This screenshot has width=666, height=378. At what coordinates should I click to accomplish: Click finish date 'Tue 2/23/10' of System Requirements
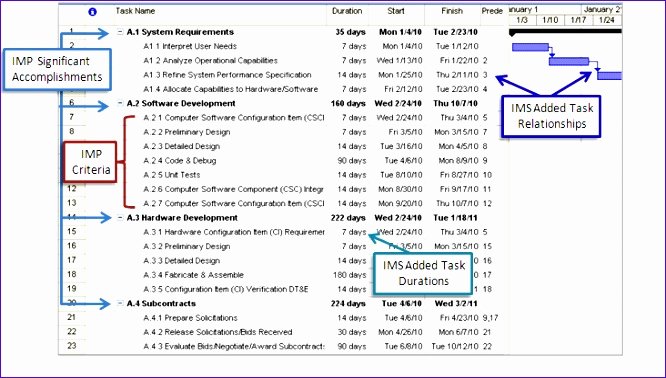pos(455,32)
